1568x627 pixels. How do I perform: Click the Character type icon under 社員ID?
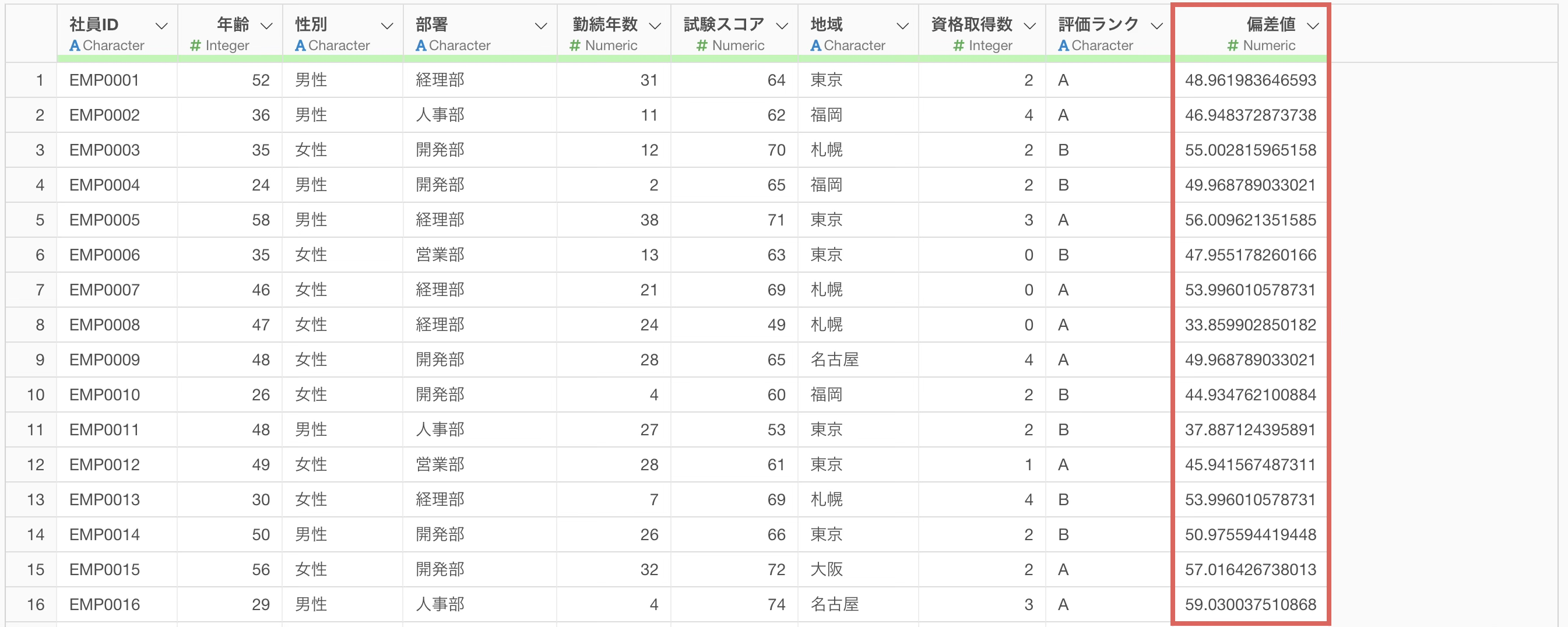click(75, 45)
